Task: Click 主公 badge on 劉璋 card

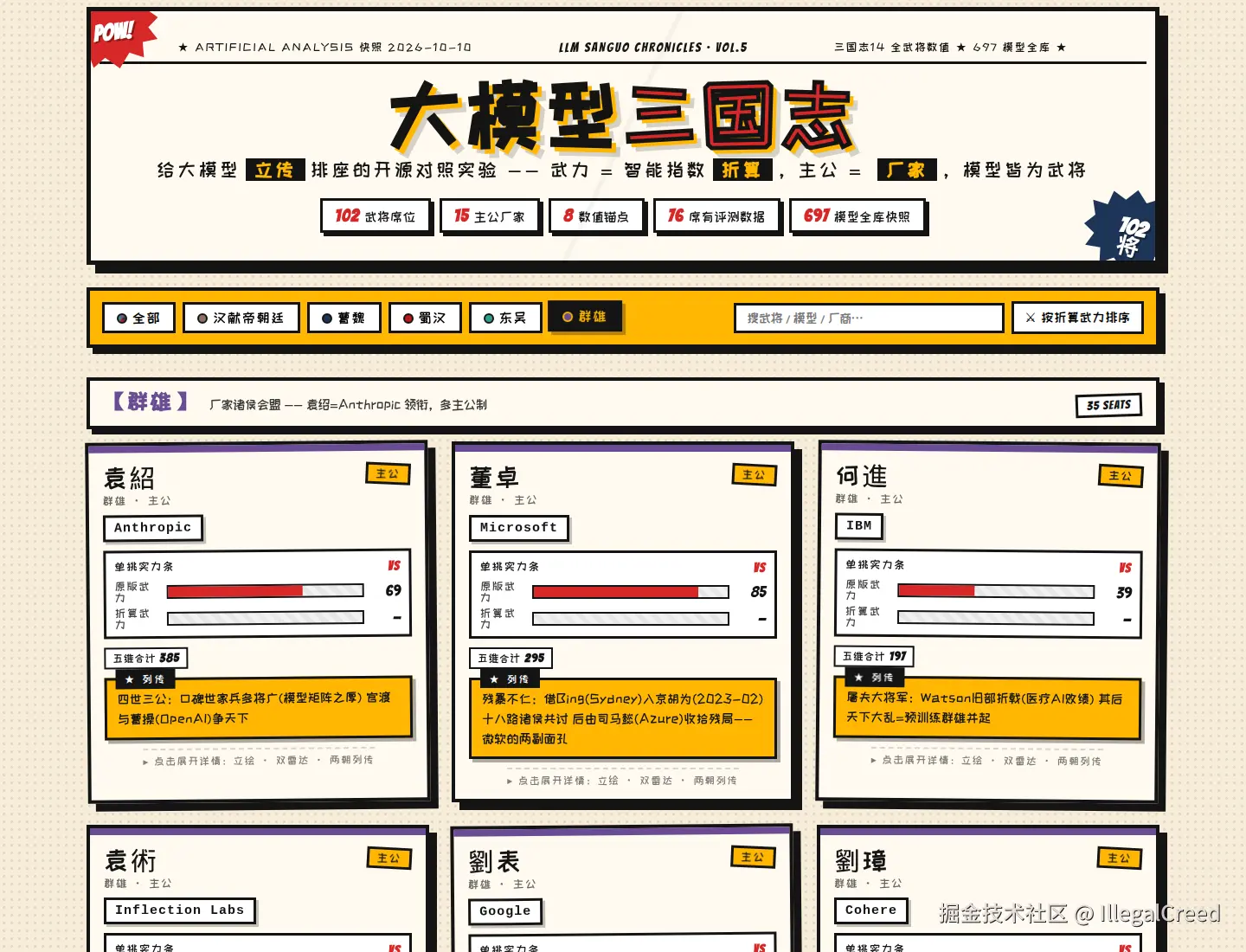Action: click(x=1120, y=859)
